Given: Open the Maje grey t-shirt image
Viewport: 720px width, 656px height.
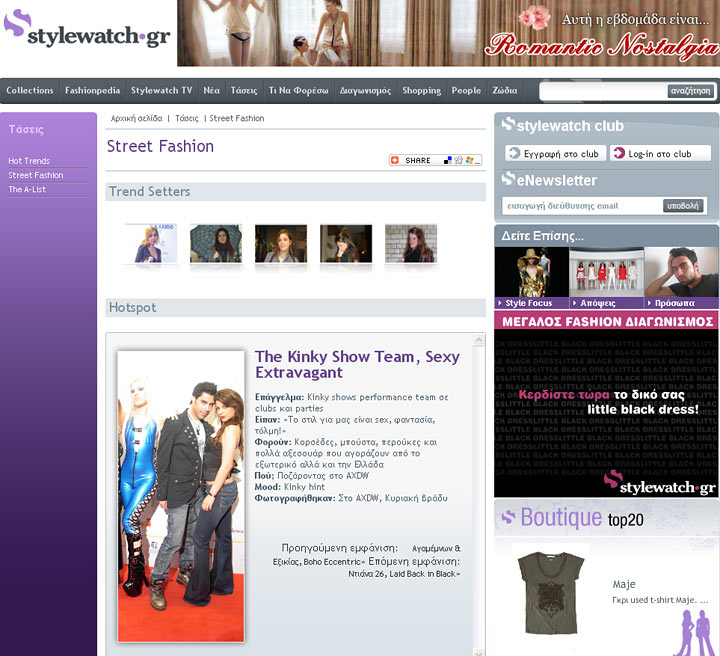Looking at the screenshot, I should 551,593.
